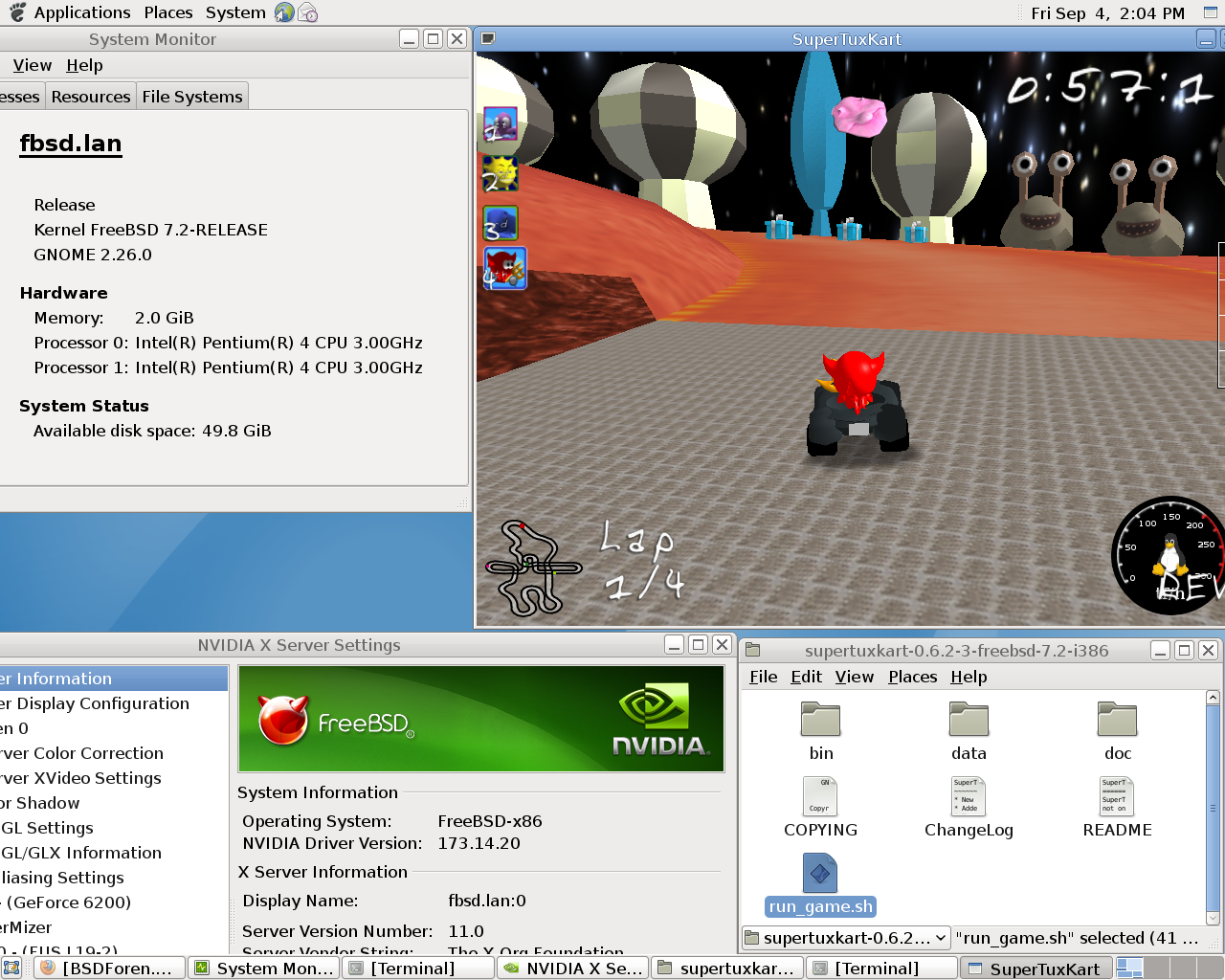Image resolution: width=1225 pixels, height=980 pixels.
Task: Open the bin folder
Action: pos(820,731)
